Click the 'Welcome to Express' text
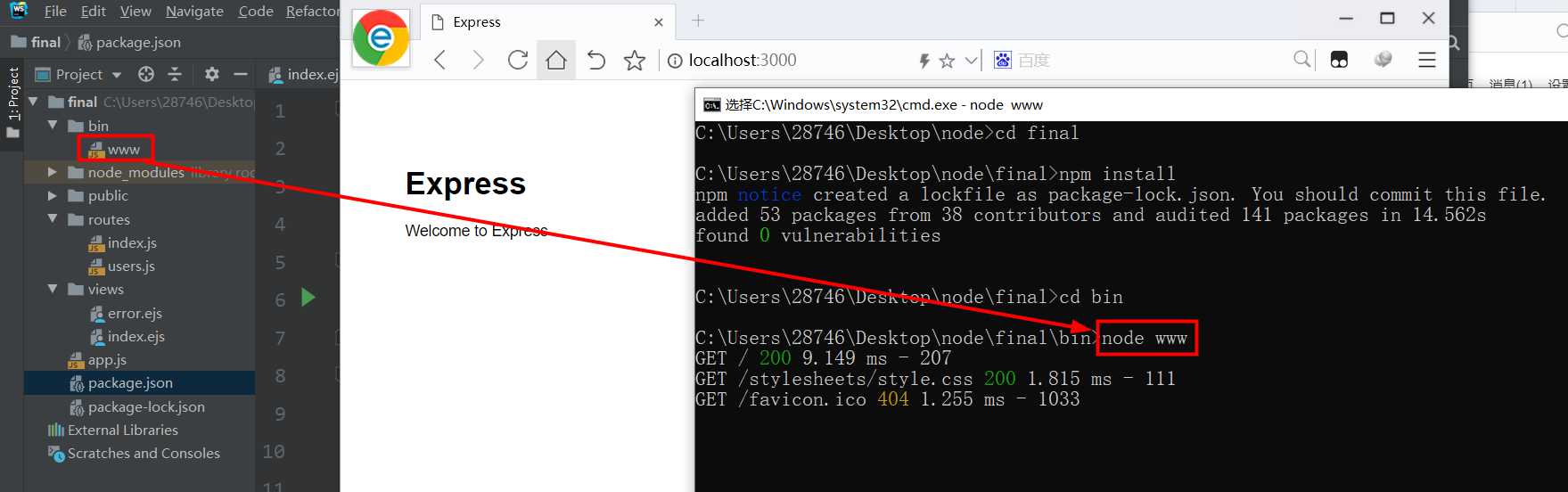Viewport: 1568px width, 492px height. pyautogui.click(x=476, y=231)
